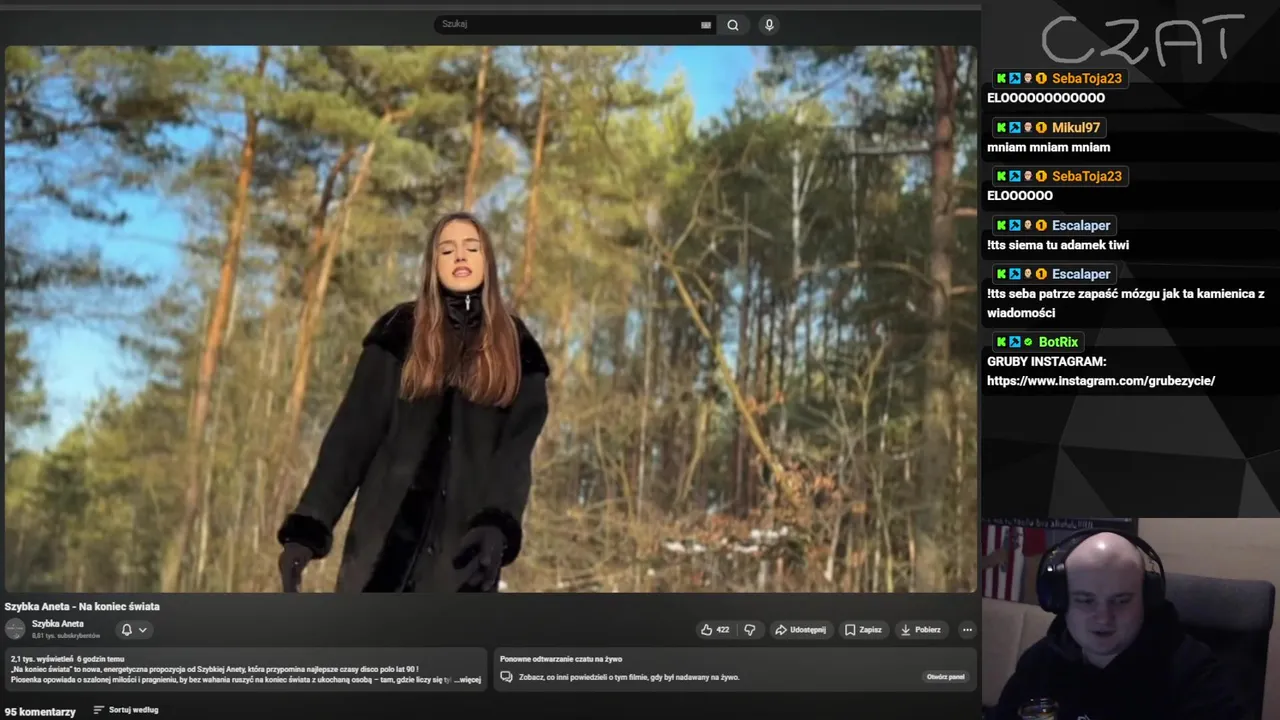Click the 95 komentarzy heading
Viewport: 1280px width, 720px height.
pos(40,712)
